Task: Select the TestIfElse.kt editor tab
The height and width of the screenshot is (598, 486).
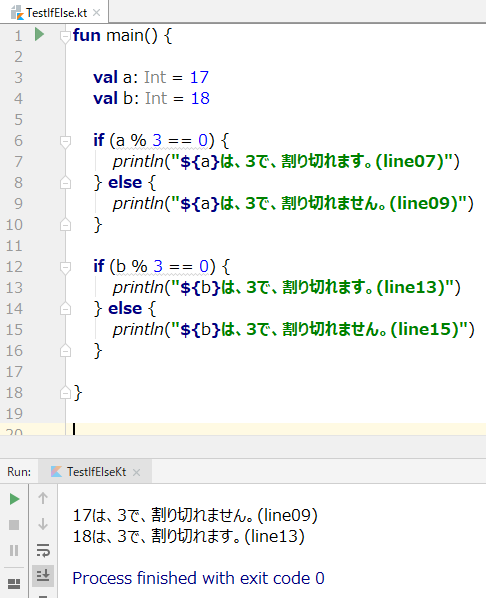Action: click(54, 13)
